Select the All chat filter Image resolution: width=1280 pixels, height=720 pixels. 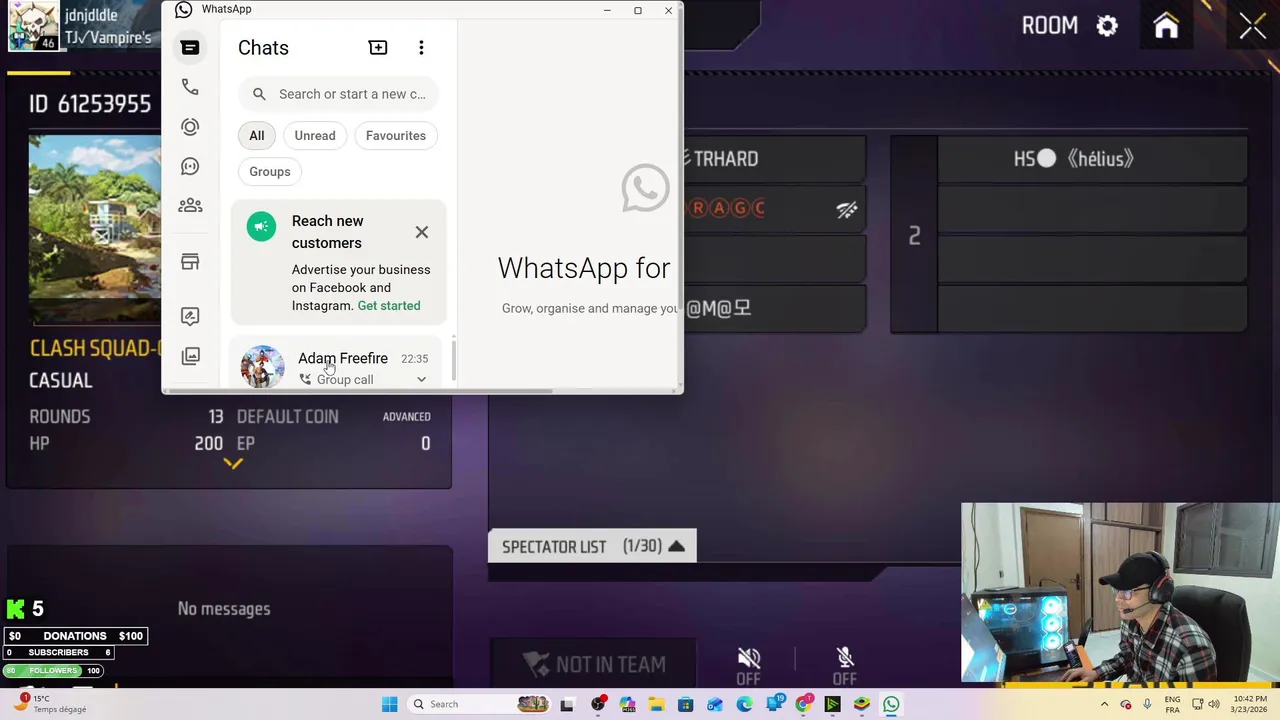tap(257, 136)
